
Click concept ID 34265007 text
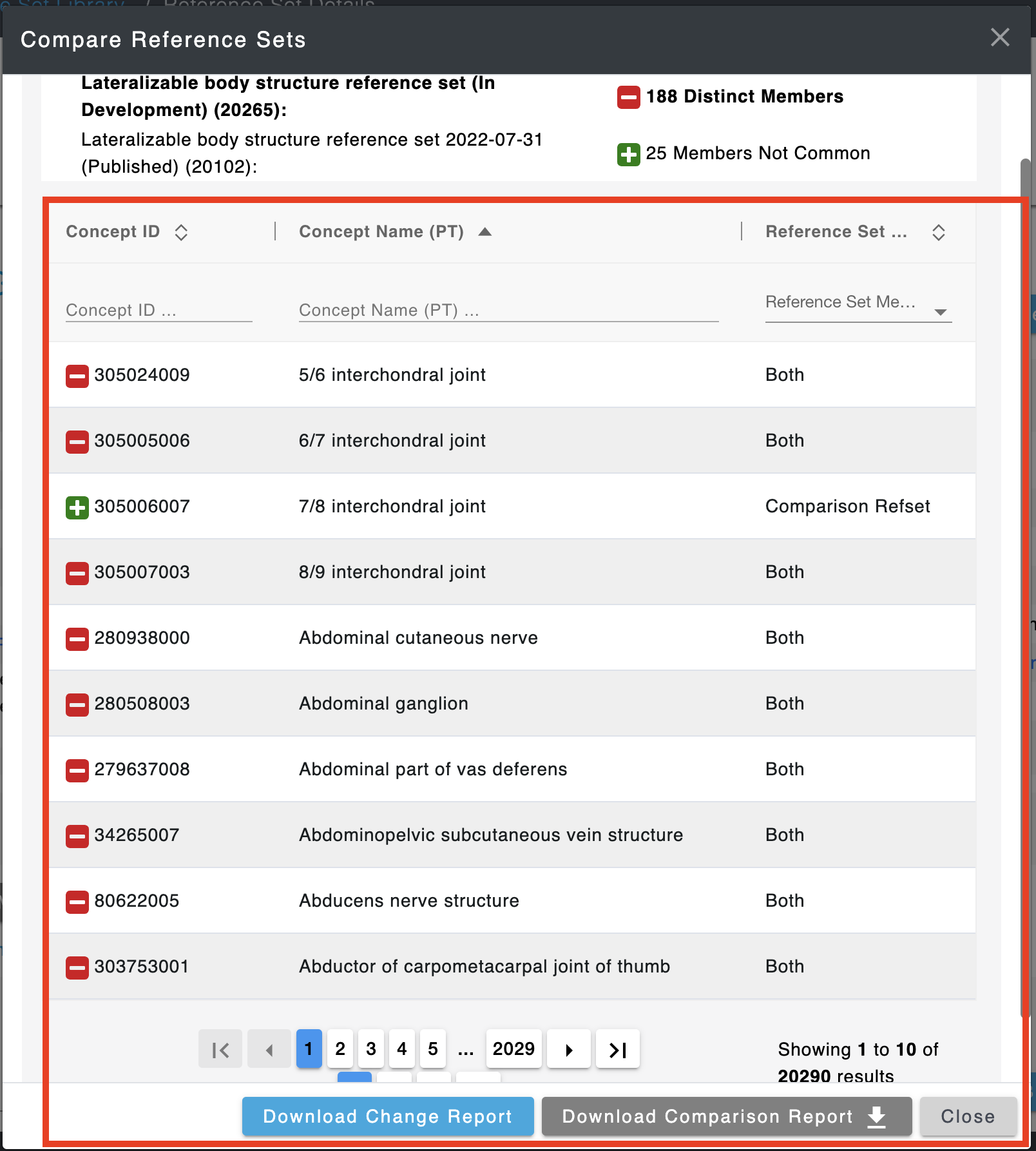137,835
